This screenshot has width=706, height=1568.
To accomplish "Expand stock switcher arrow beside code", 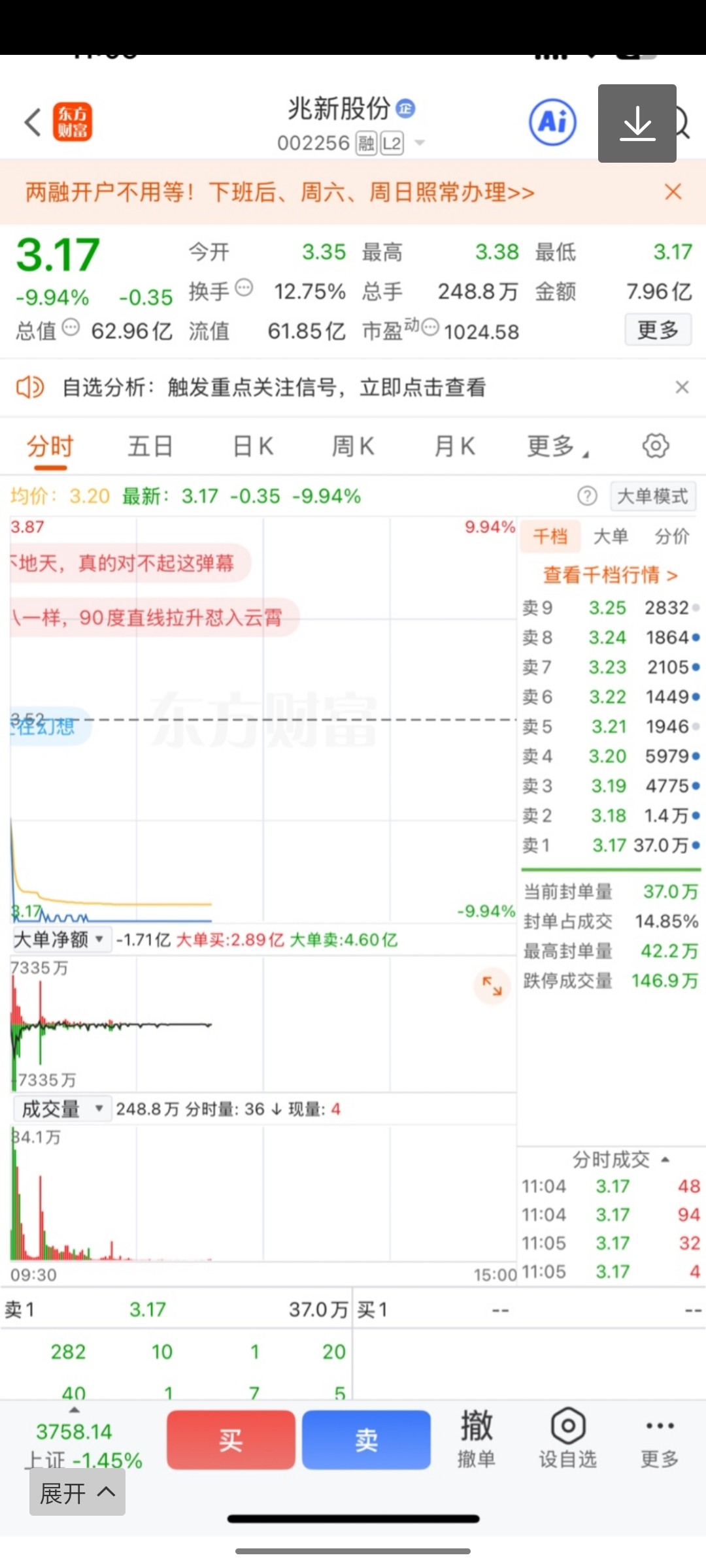I will [x=420, y=143].
